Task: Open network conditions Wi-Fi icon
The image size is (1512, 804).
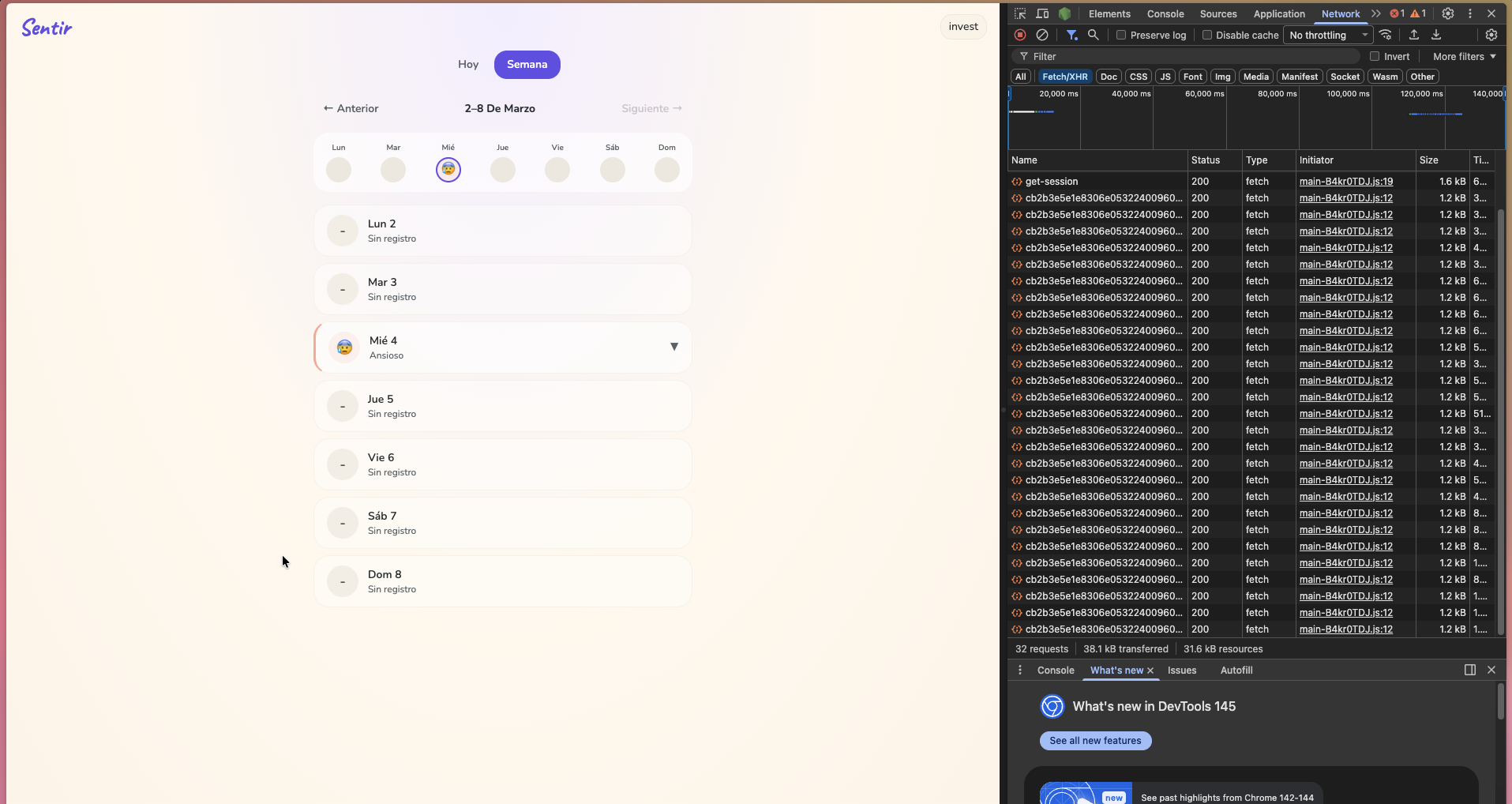Action: coord(1386,35)
